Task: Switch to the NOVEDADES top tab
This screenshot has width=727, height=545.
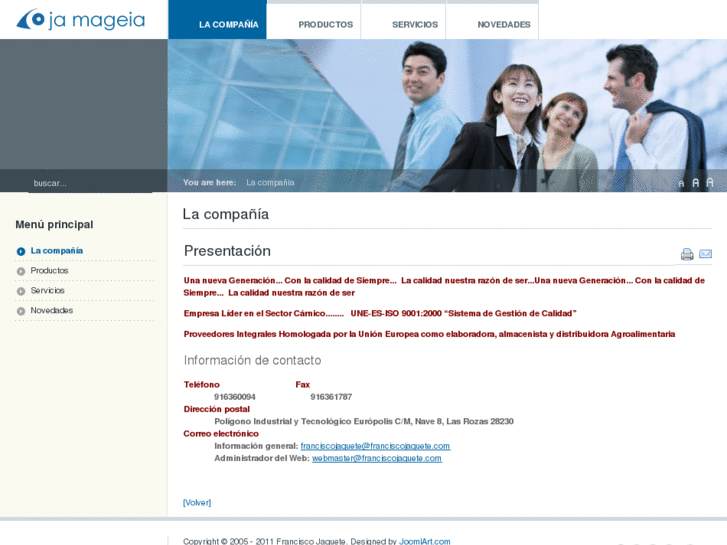Action: [x=492, y=21]
